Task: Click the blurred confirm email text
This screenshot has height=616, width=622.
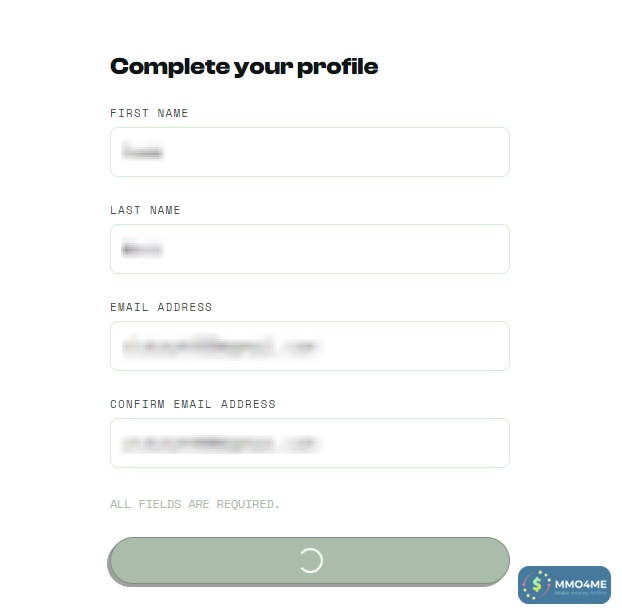Action: [222, 443]
